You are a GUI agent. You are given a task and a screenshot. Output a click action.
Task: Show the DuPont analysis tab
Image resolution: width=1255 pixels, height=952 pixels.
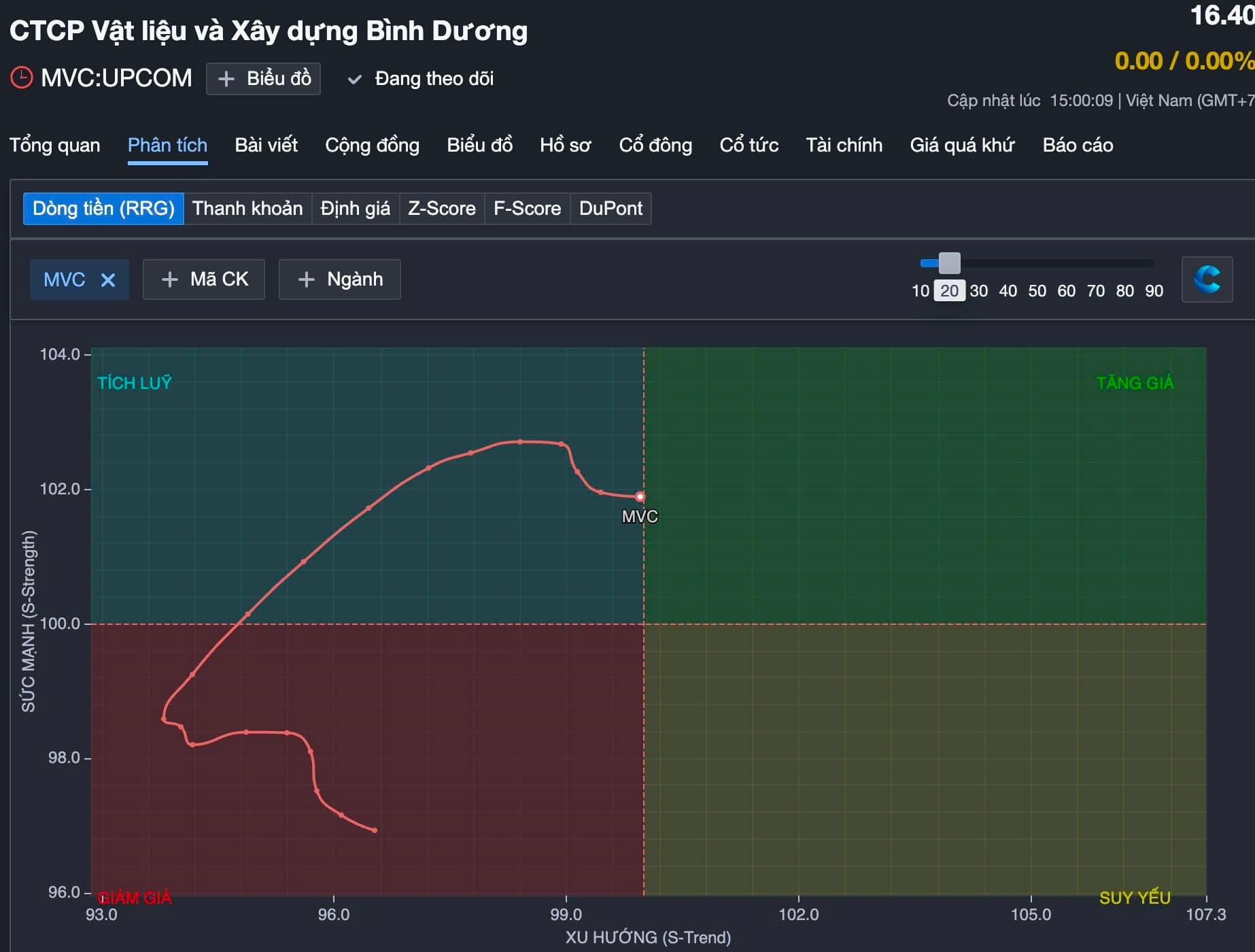click(610, 208)
